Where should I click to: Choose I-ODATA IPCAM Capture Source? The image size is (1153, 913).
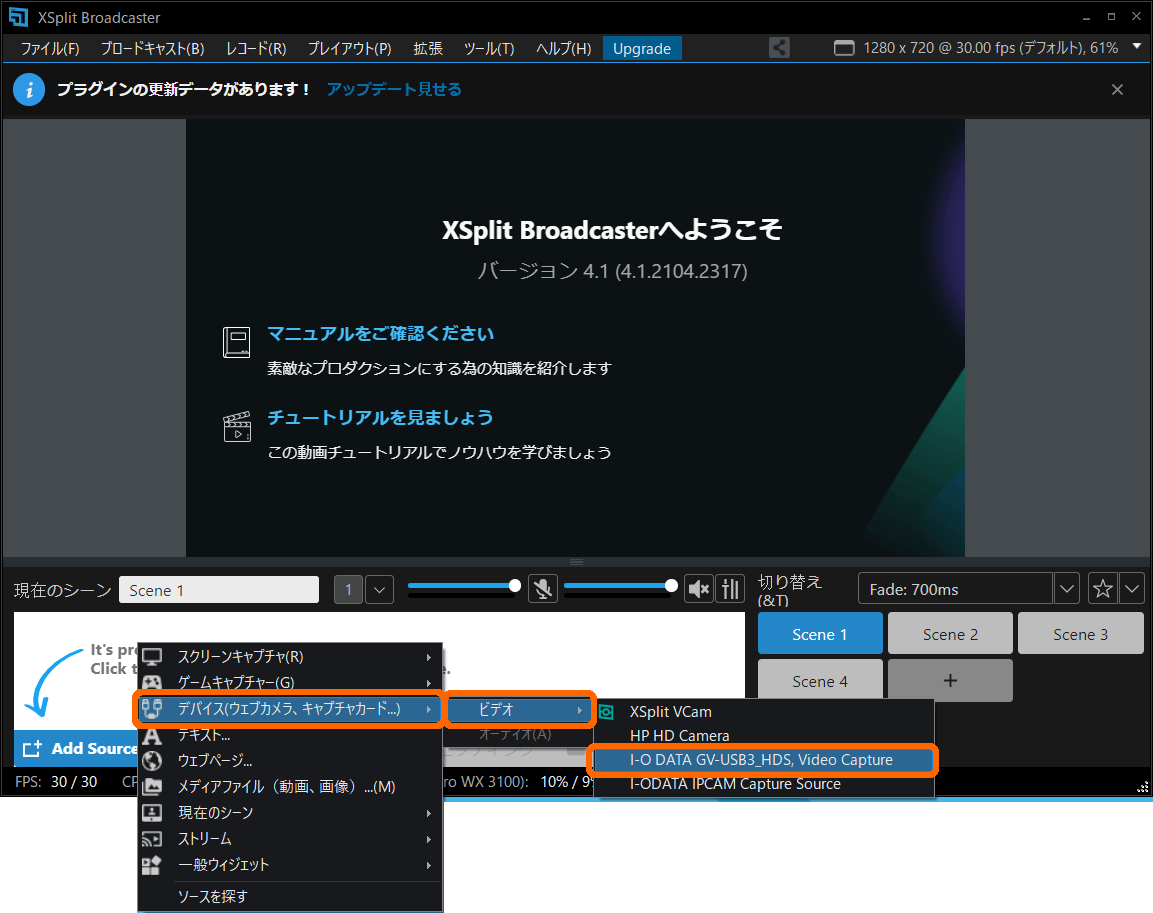click(x=764, y=784)
